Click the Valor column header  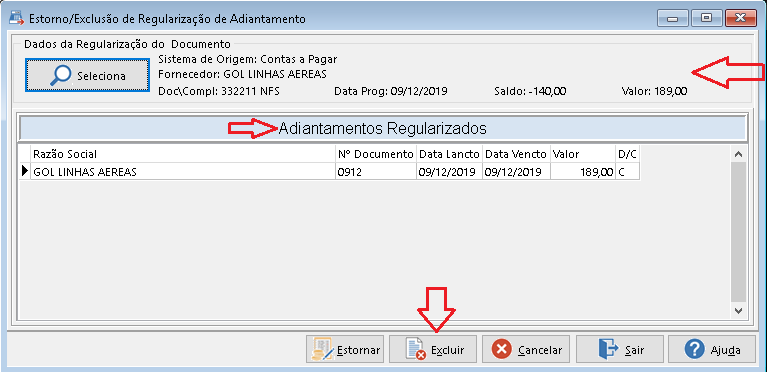[x=583, y=154]
